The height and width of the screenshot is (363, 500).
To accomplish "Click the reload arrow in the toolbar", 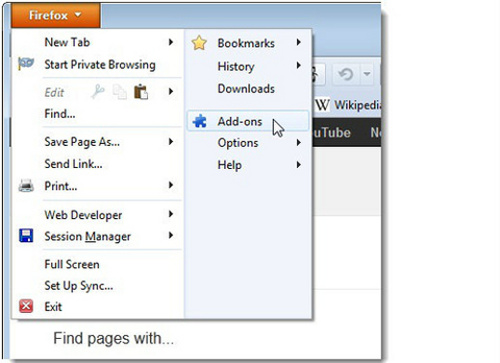I will pos(345,74).
